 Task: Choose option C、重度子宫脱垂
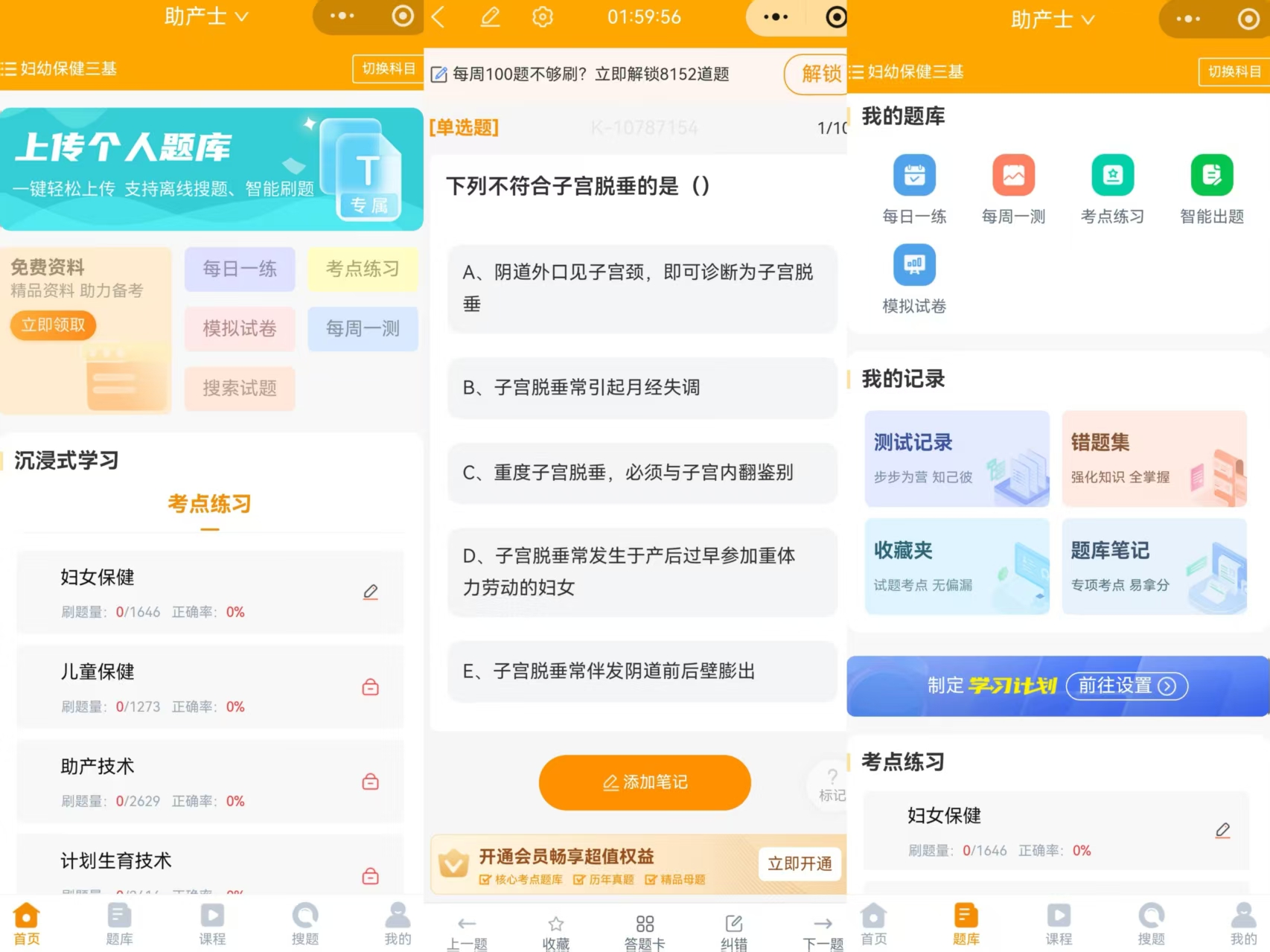(x=642, y=473)
